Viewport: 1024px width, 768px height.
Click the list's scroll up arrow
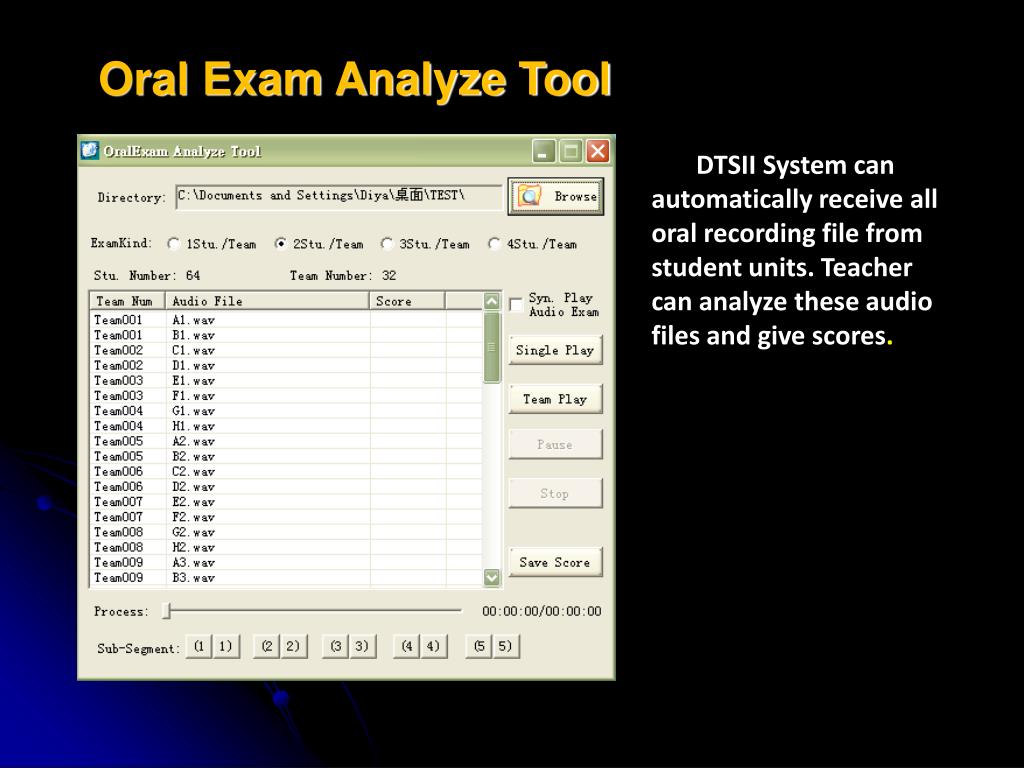pos(492,301)
